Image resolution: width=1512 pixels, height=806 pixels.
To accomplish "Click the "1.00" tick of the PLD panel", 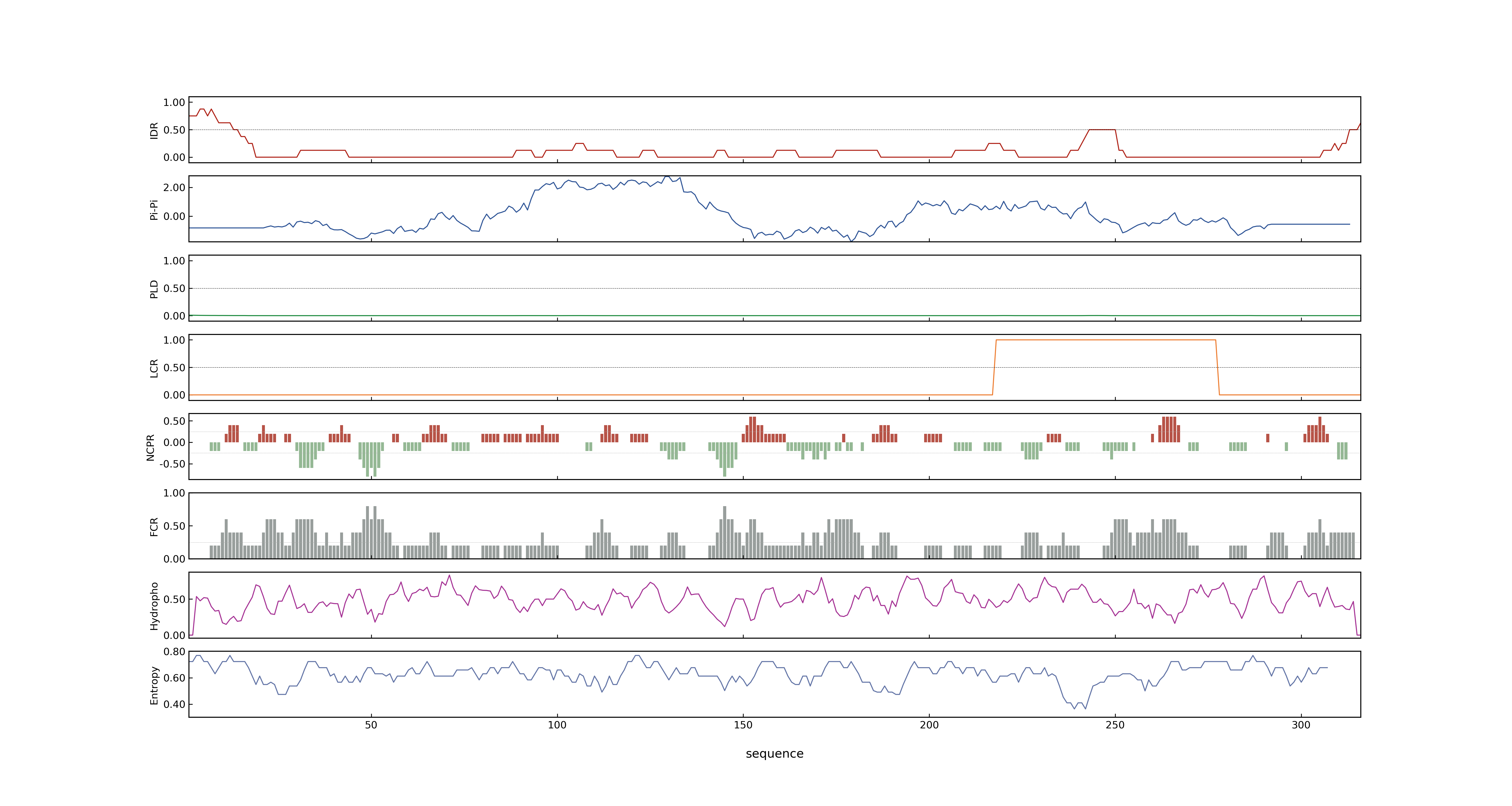I will click(x=174, y=261).
